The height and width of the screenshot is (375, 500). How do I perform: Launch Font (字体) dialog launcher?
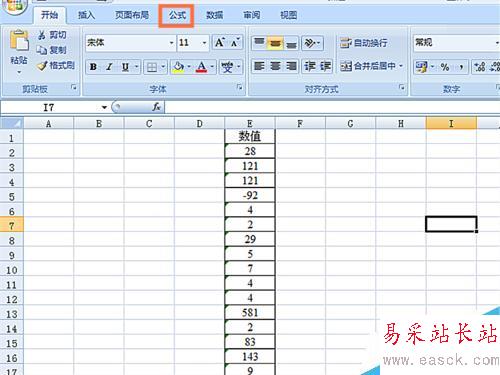[239, 88]
